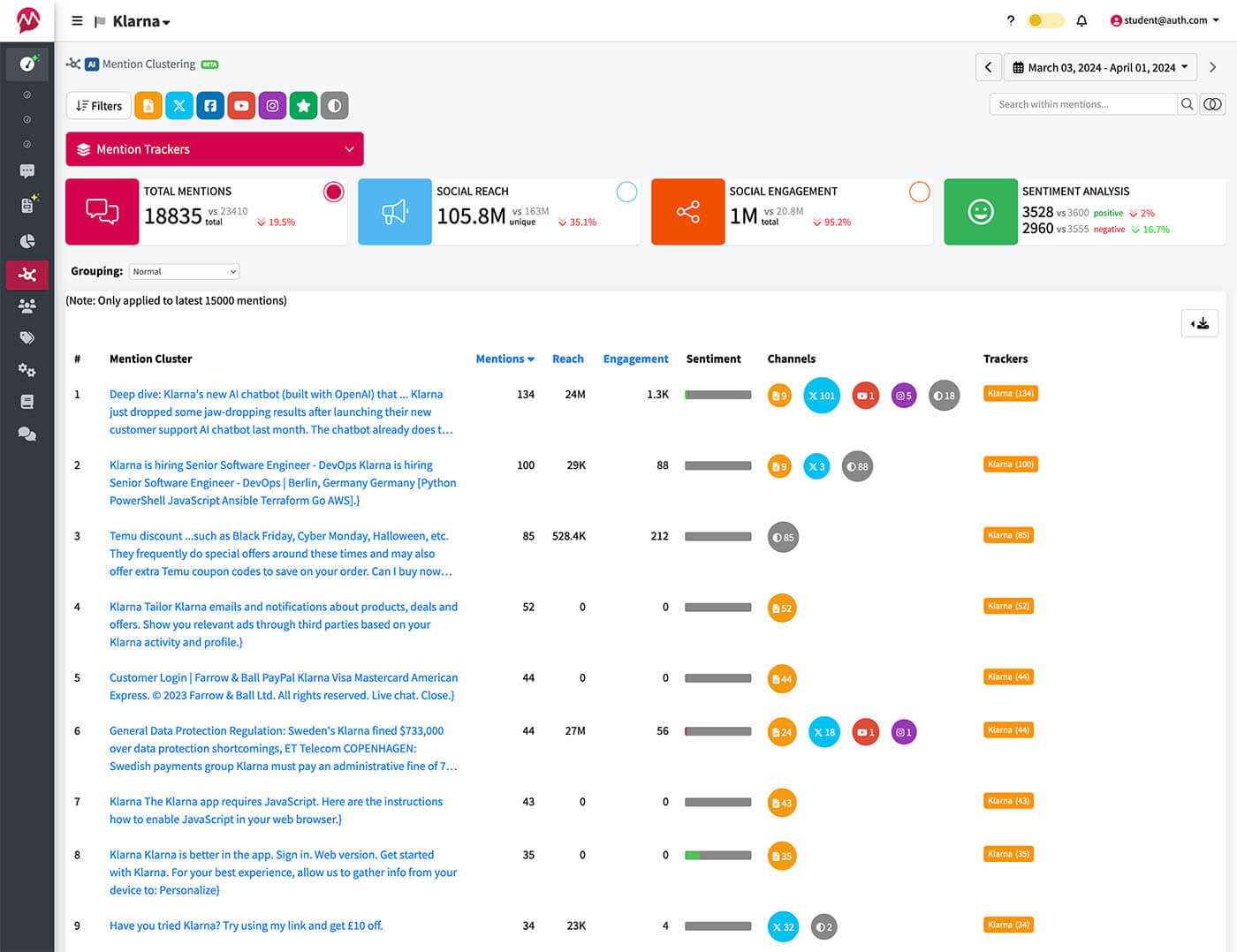Click the Social Engagement share tile
The height and width of the screenshot is (952, 1237).
point(688,212)
